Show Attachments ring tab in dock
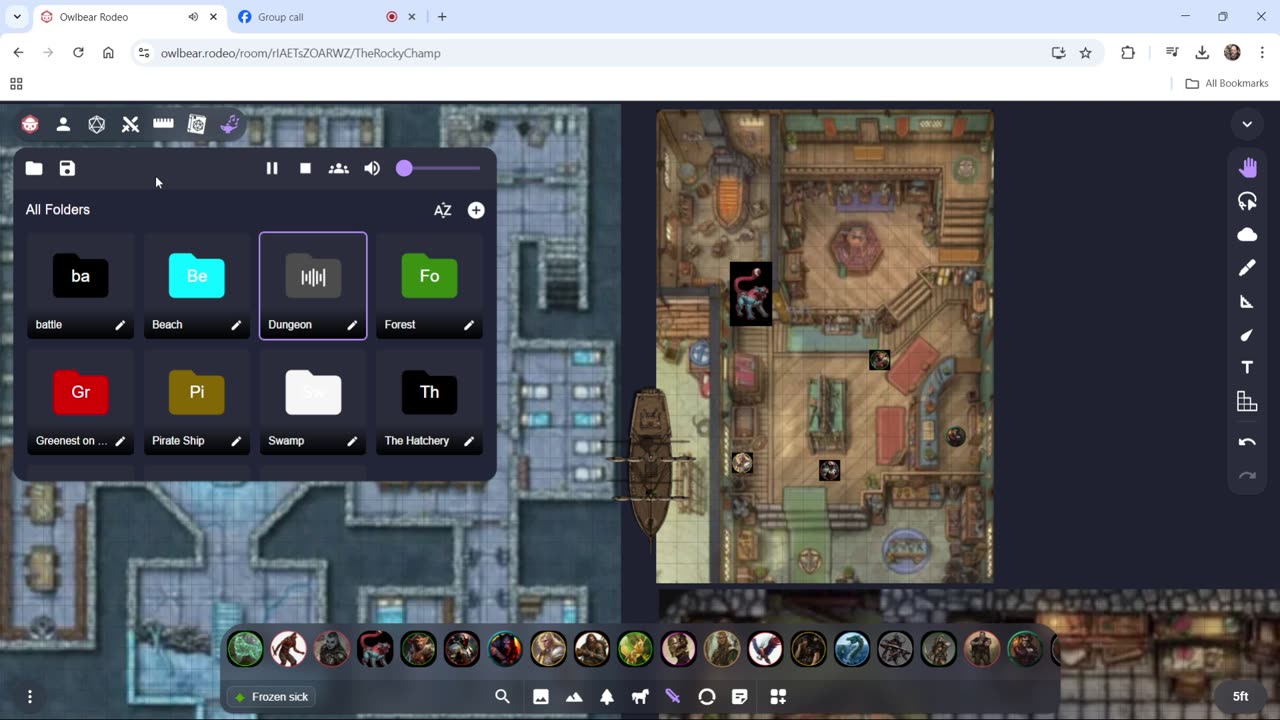This screenshot has width=1280, height=720. [707, 697]
